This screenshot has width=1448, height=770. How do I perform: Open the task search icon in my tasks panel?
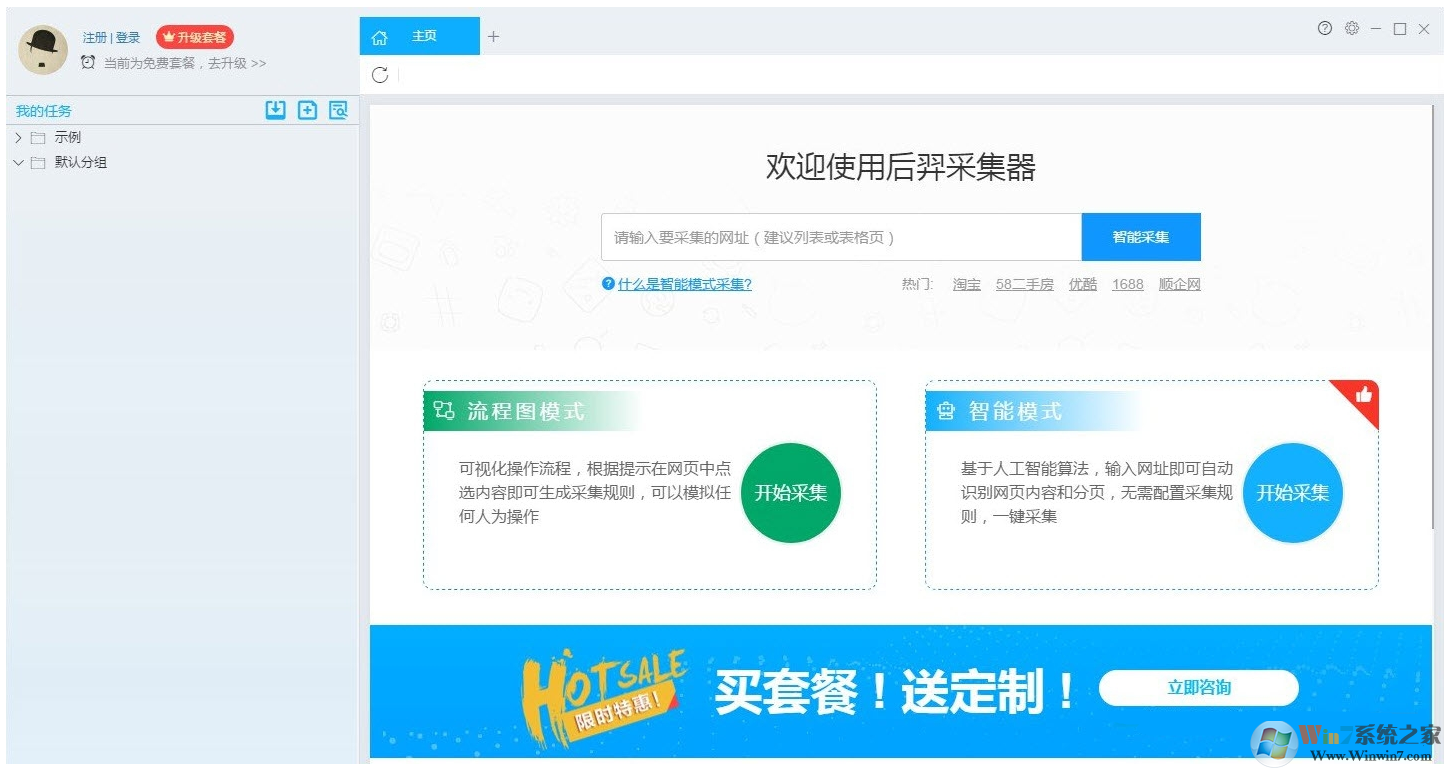(339, 110)
